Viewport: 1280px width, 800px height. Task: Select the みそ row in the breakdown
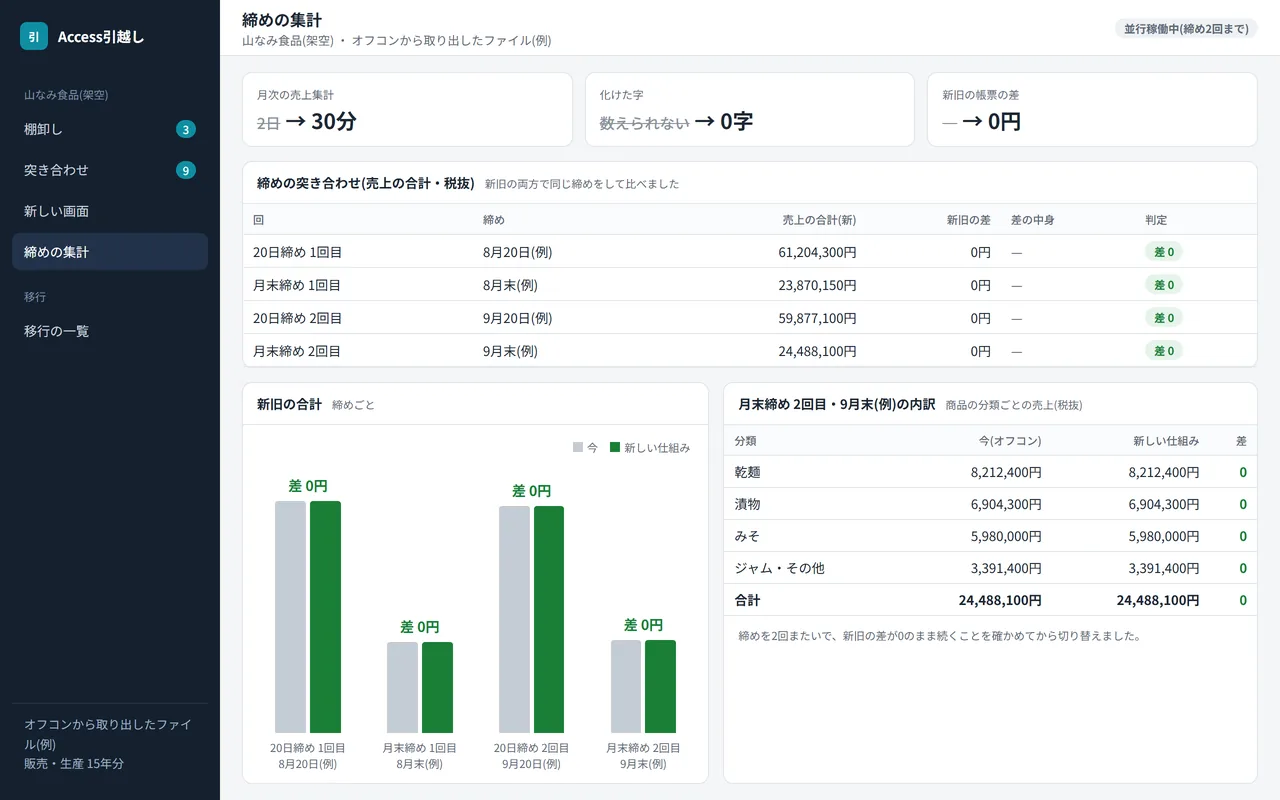(x=990, y=536)
